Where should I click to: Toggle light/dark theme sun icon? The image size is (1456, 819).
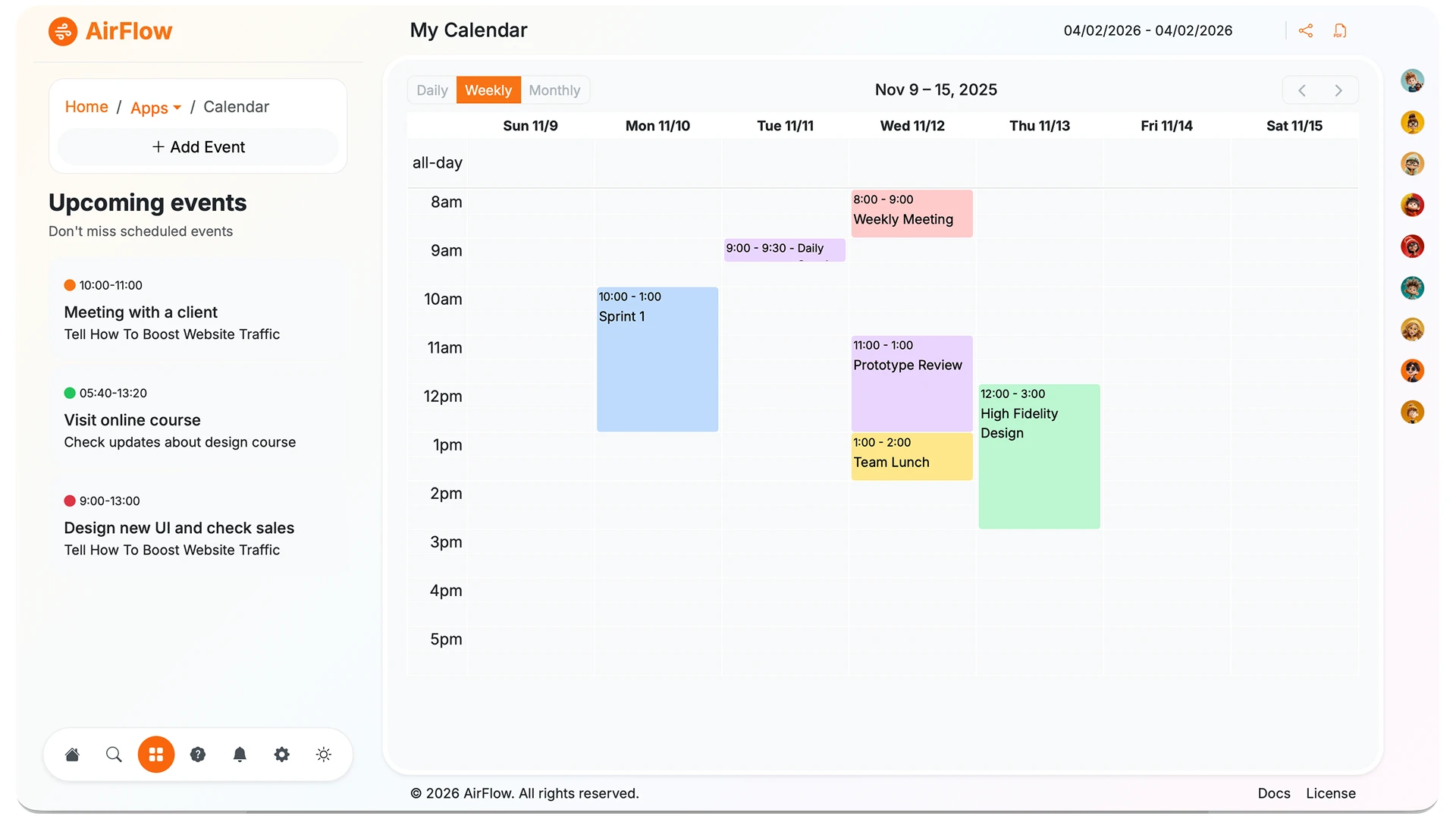click(x=324, y=755)
